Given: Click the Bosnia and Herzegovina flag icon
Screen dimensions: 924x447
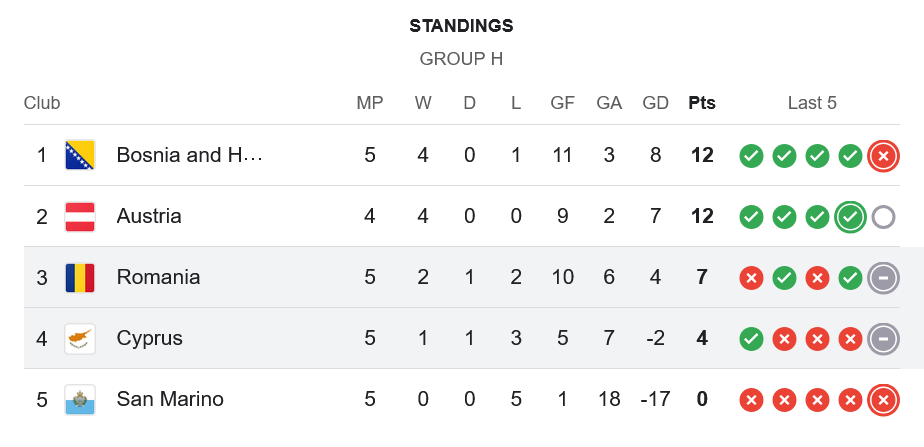Looking at the screenshot, I should (x=80, y=155).
